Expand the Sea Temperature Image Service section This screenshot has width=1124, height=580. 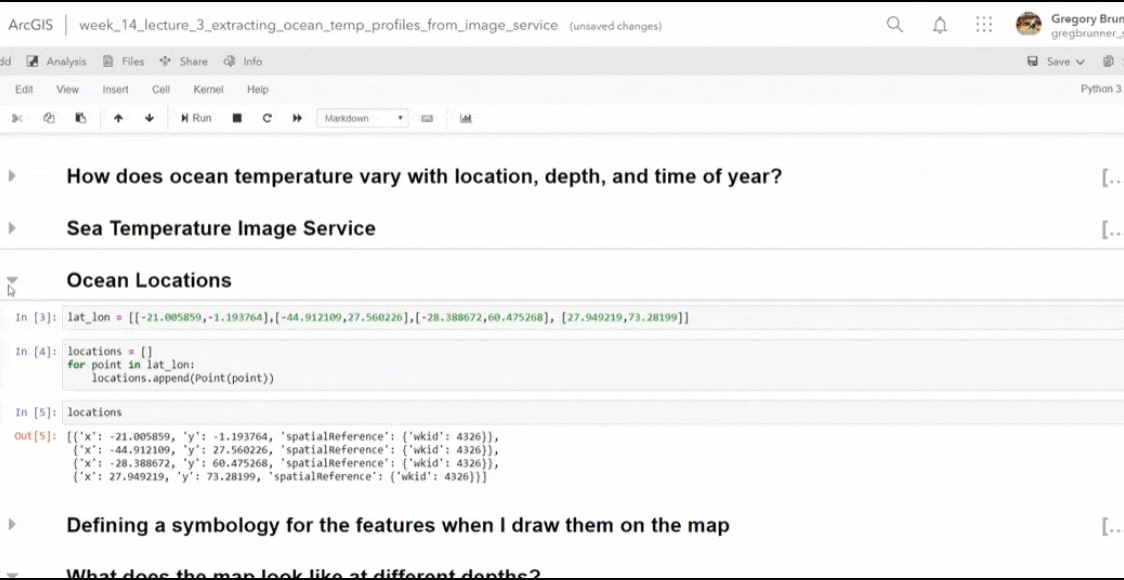pos(12,228)
